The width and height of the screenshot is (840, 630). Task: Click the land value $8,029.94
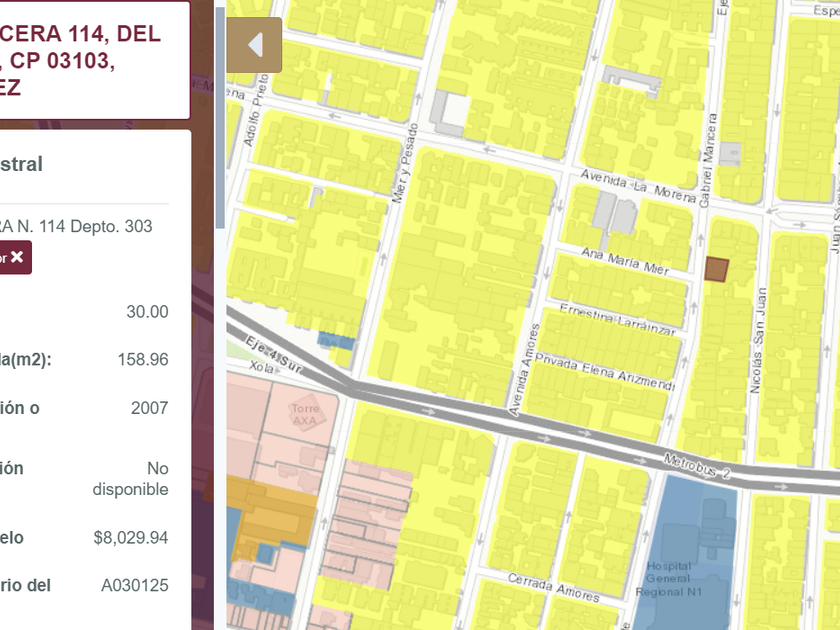pos(131,537)
